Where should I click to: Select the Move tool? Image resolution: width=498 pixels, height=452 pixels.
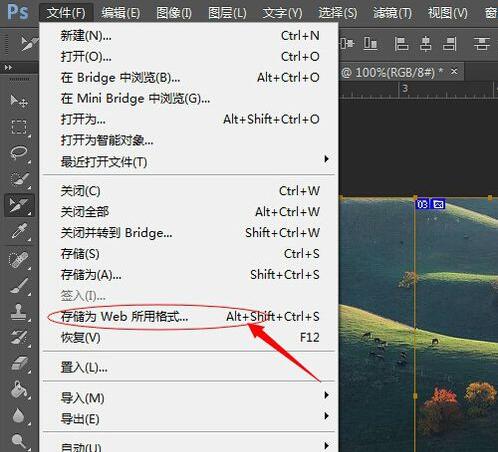click(x=19, y=100)
